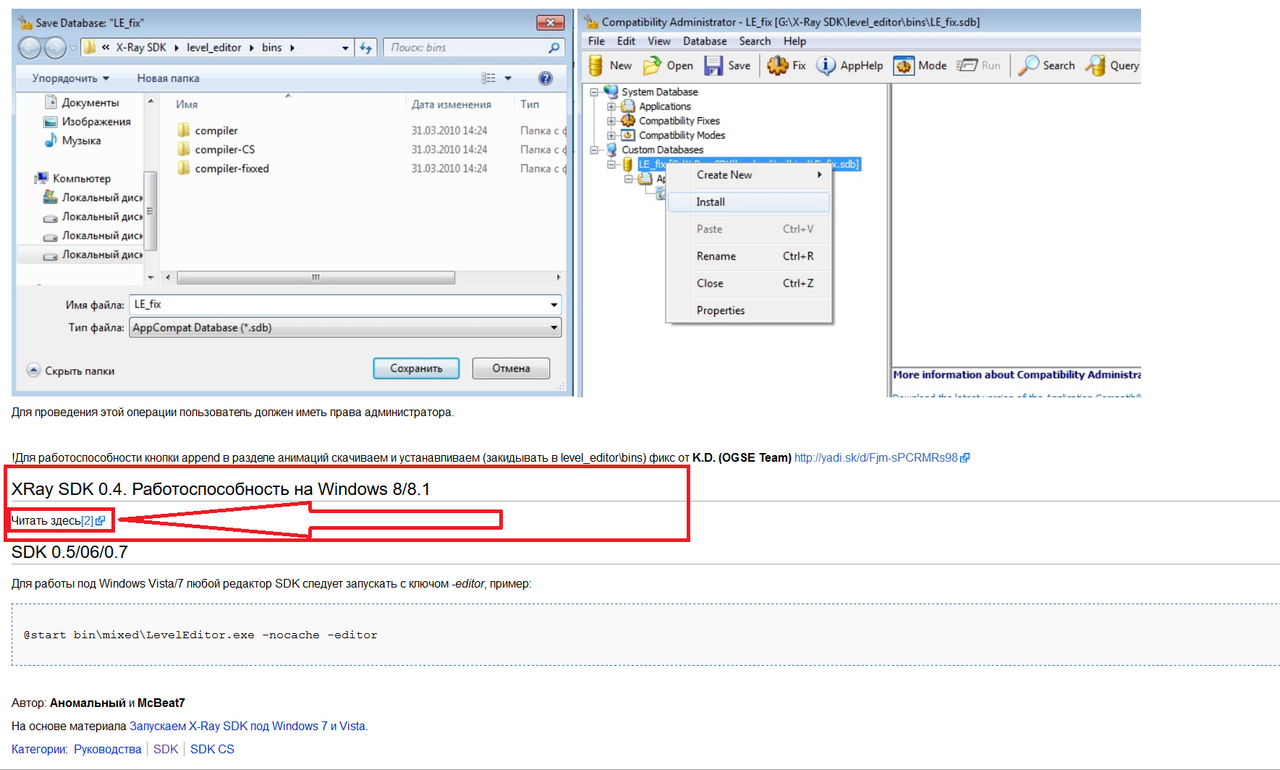Refresh the folder view in the Save dialog
This screenshot has width=1280, height=770.
pos(366,47)
